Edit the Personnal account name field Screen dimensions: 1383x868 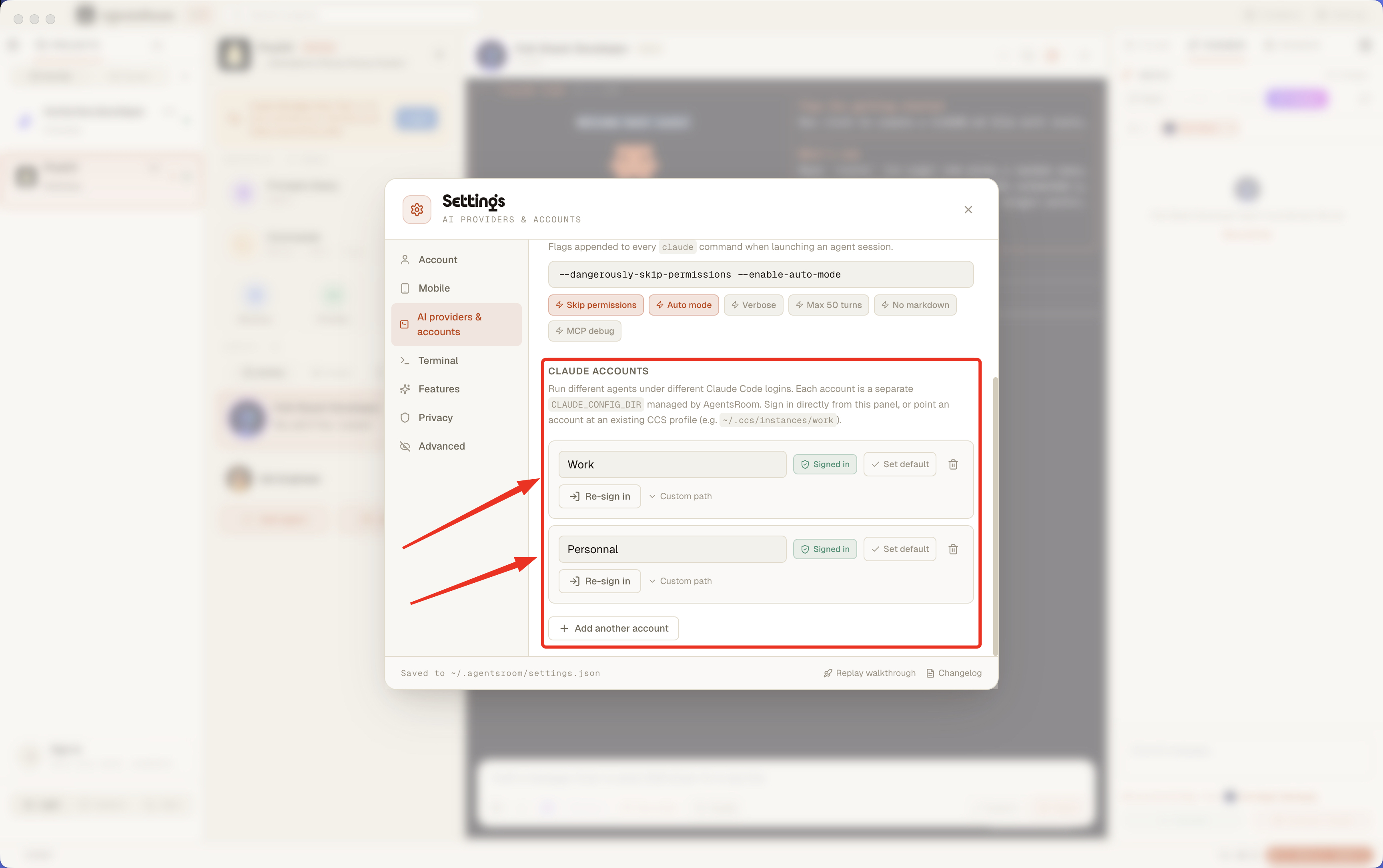click(672, 549)
